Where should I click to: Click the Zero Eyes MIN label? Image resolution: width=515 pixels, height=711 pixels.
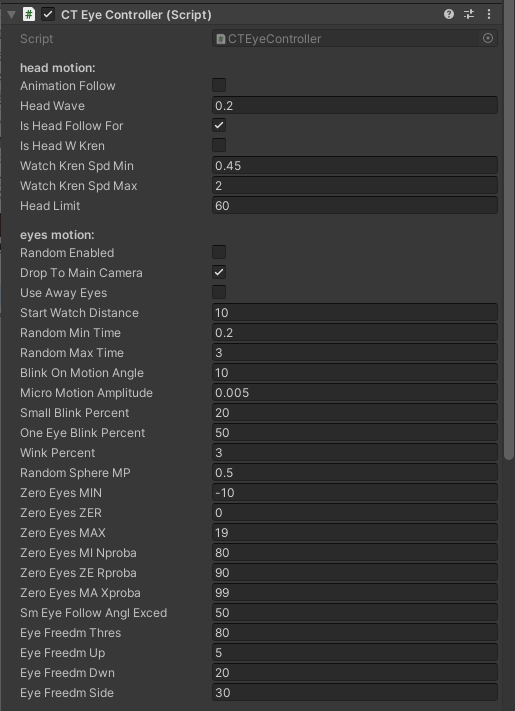pos(61,492)
